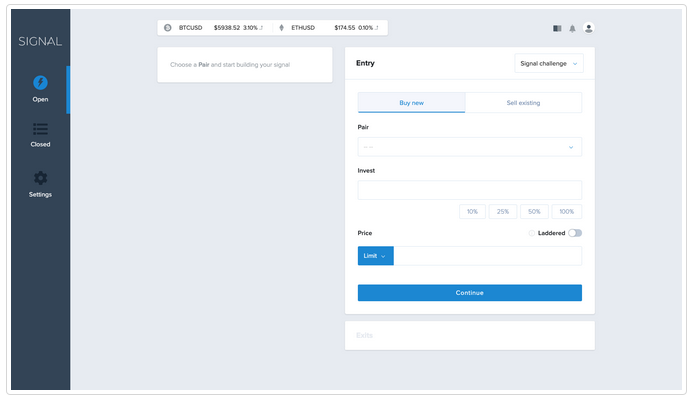Image resolution: width=696 pixels, height=399 pixels.
Task: Click the Bitcoin coin icon in ticker
Action: tap(168, 28)
